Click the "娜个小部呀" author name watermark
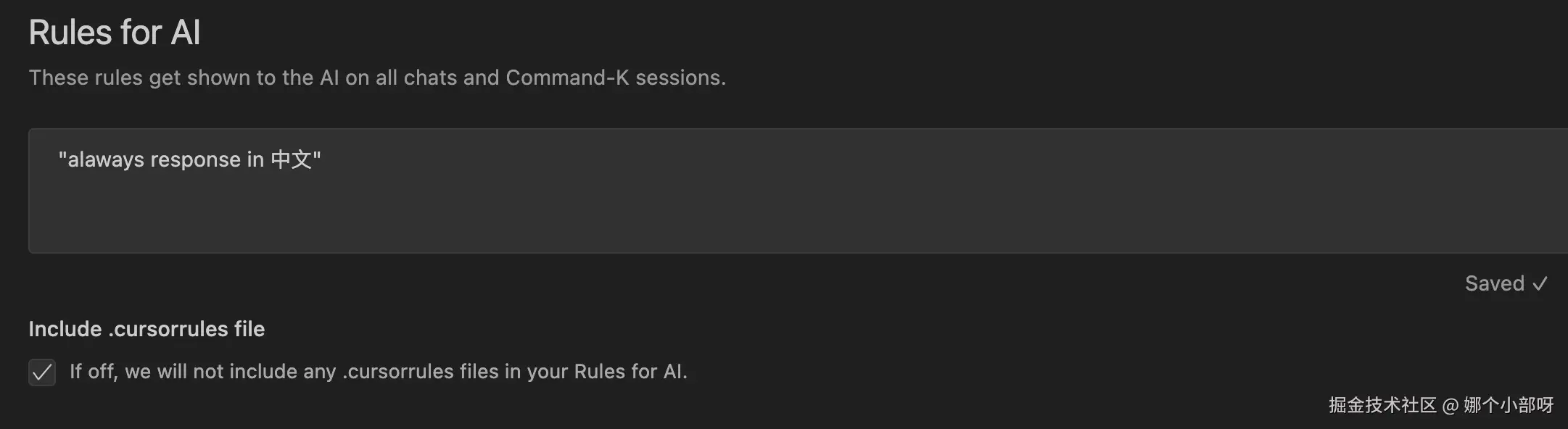The width and height of the screenshot is (1568, 429). click(x=1509, y=405)
